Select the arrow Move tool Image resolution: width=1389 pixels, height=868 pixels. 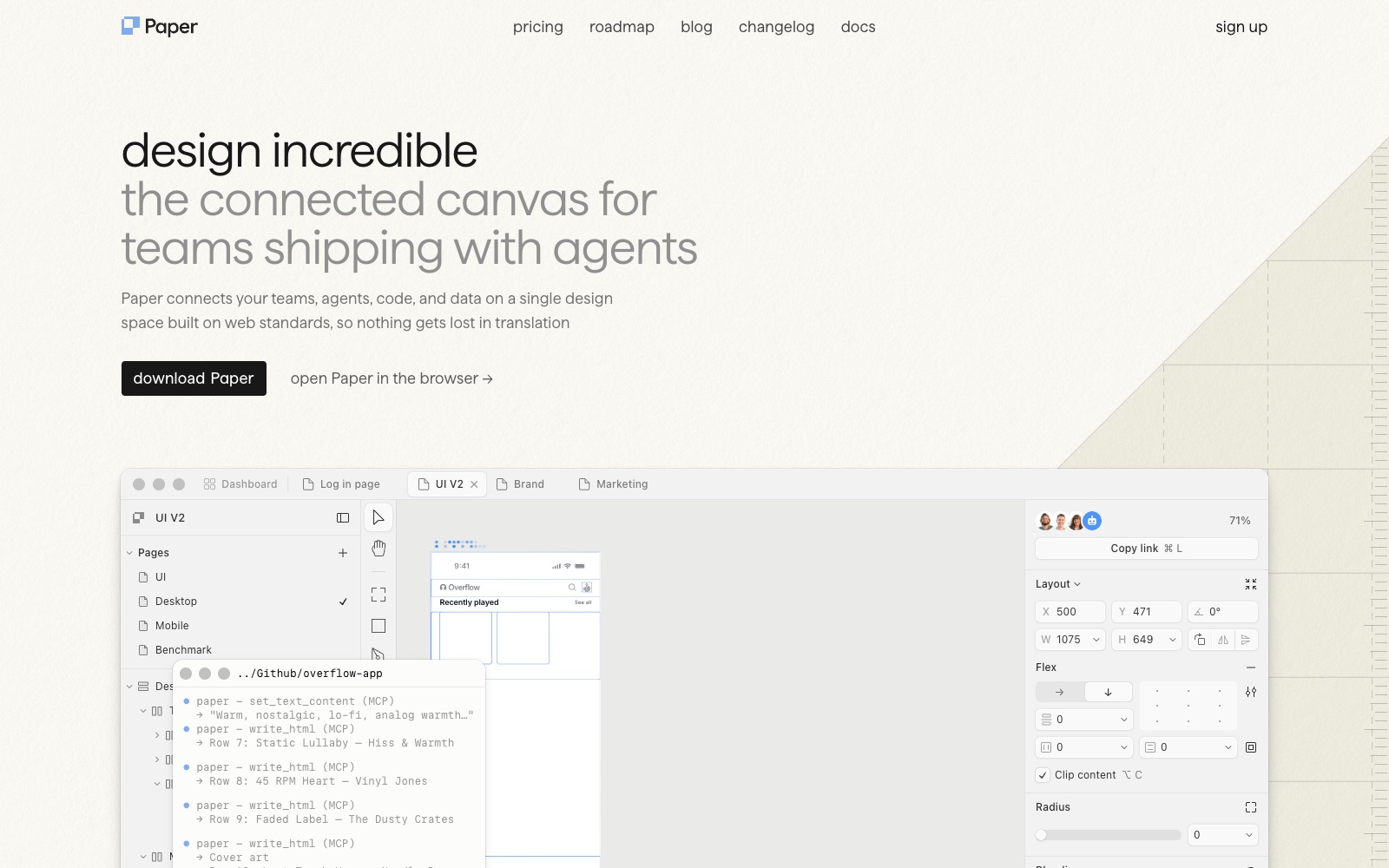coord(379,517)
